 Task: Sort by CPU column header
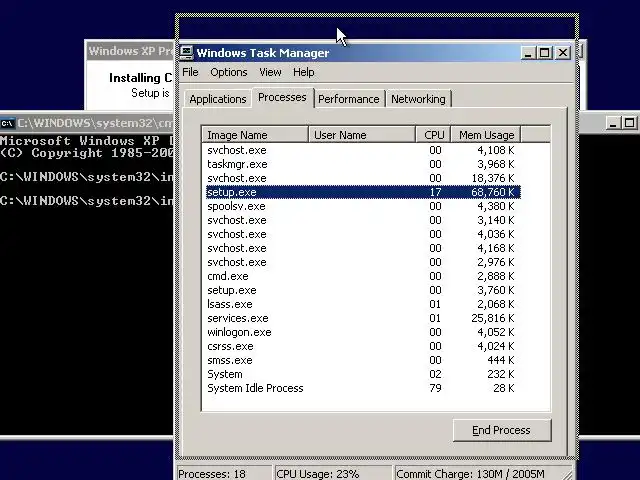coord(433,135)
